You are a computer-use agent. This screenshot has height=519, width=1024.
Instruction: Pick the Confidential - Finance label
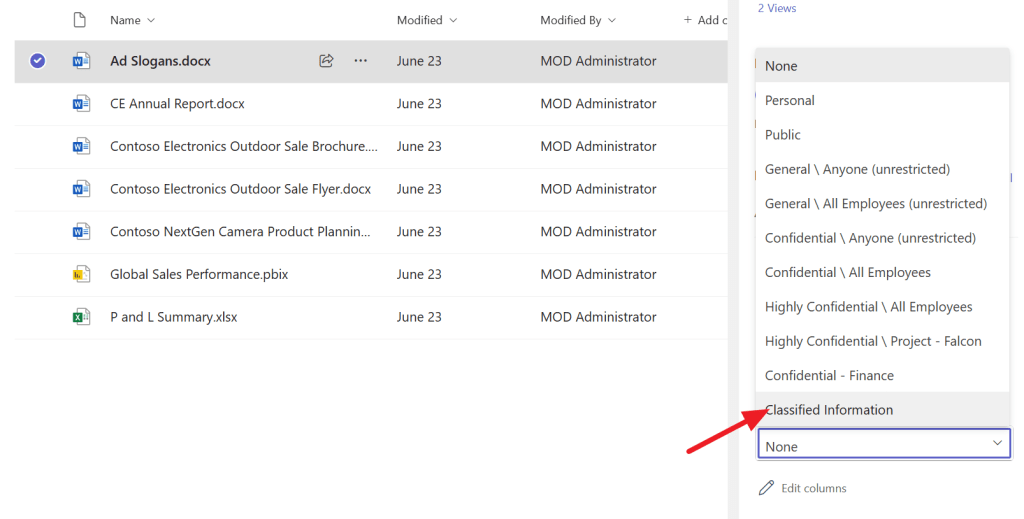[829, 375]
